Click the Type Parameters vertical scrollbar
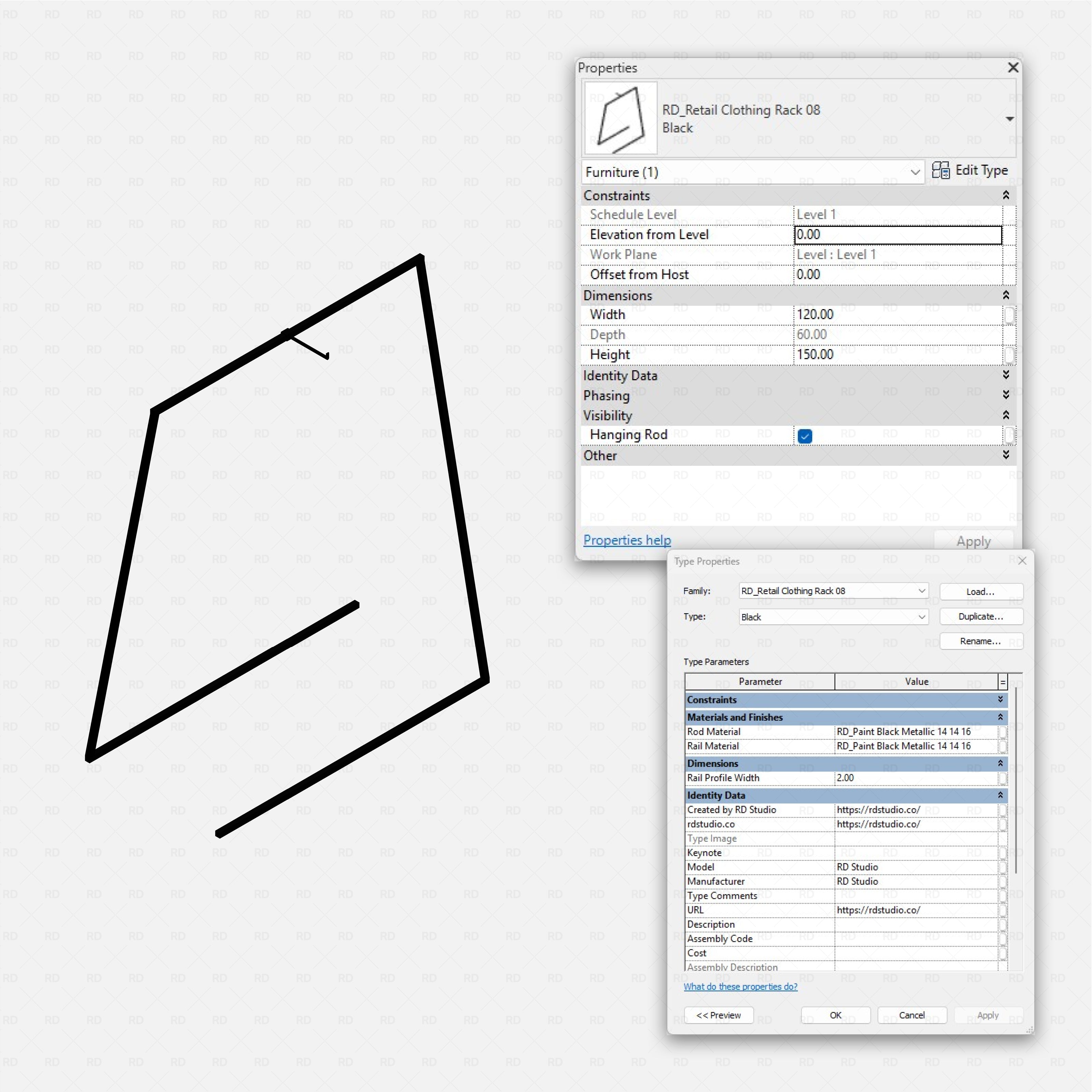This screenshot has width=1092, height=1092. click(1016, 780)
